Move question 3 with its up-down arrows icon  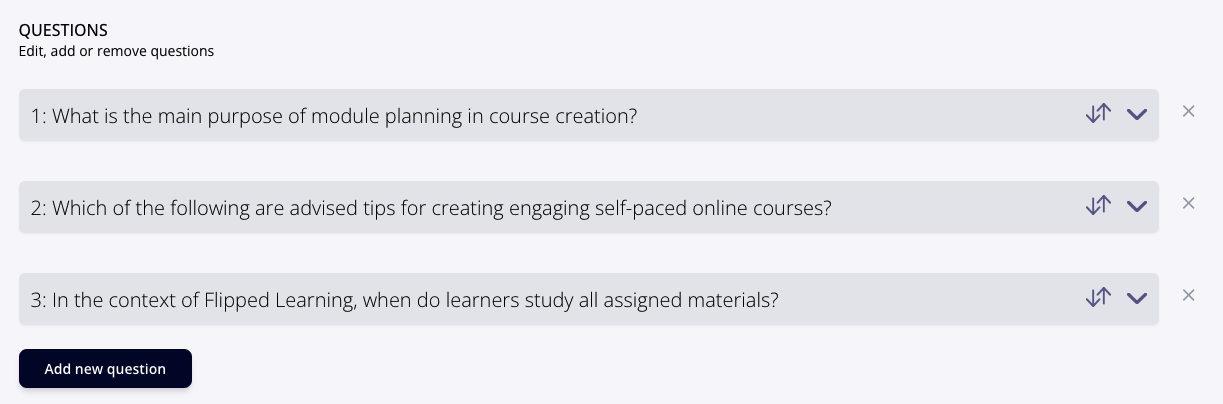tap(1098, 298)
